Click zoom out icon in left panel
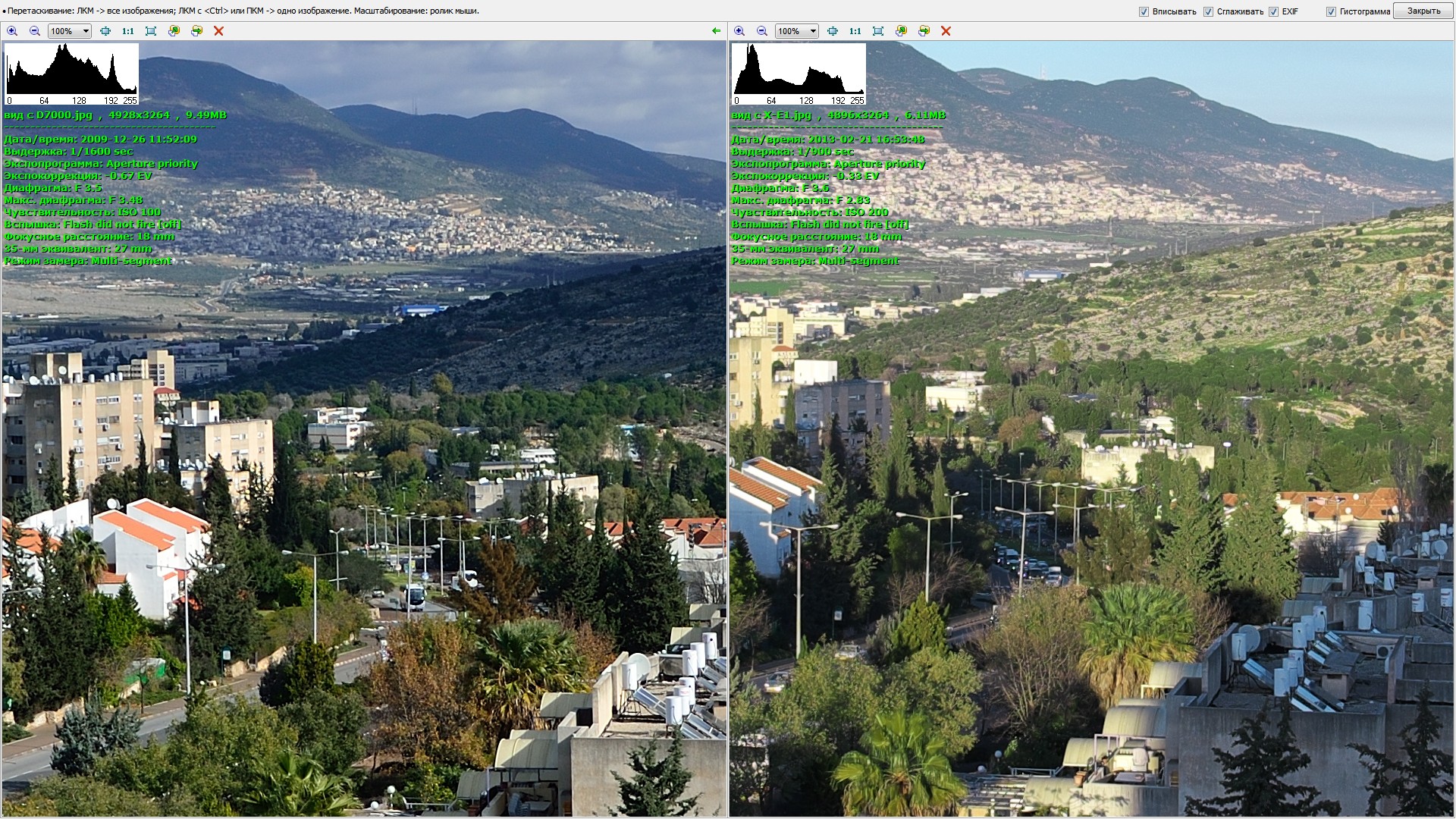1456x819 pixels. (x=35, y=31)
